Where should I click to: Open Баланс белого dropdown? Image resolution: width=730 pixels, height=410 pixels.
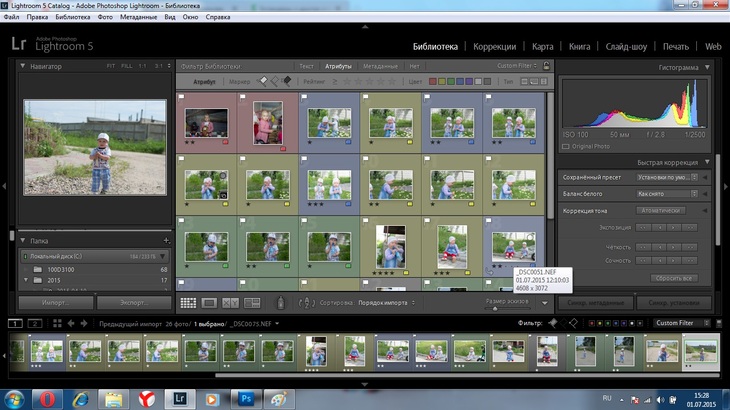[667, 194]
